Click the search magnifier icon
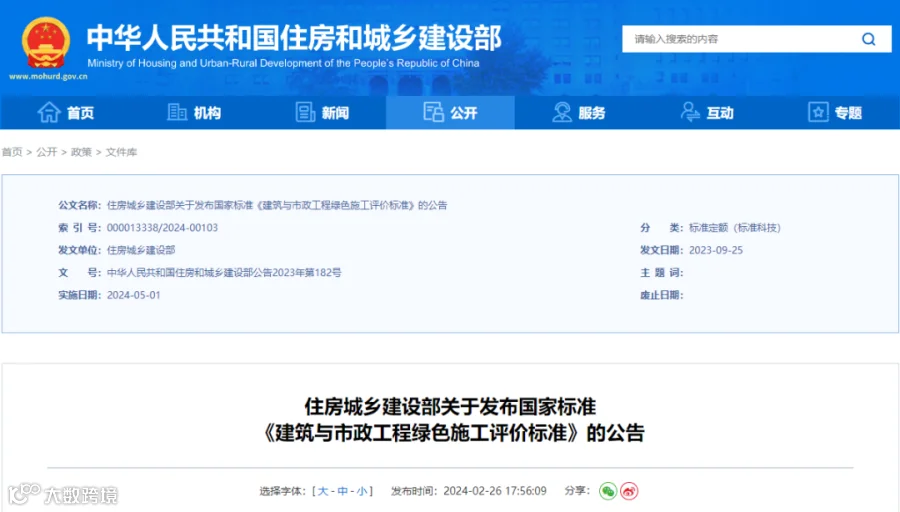 tap(868, 39)
